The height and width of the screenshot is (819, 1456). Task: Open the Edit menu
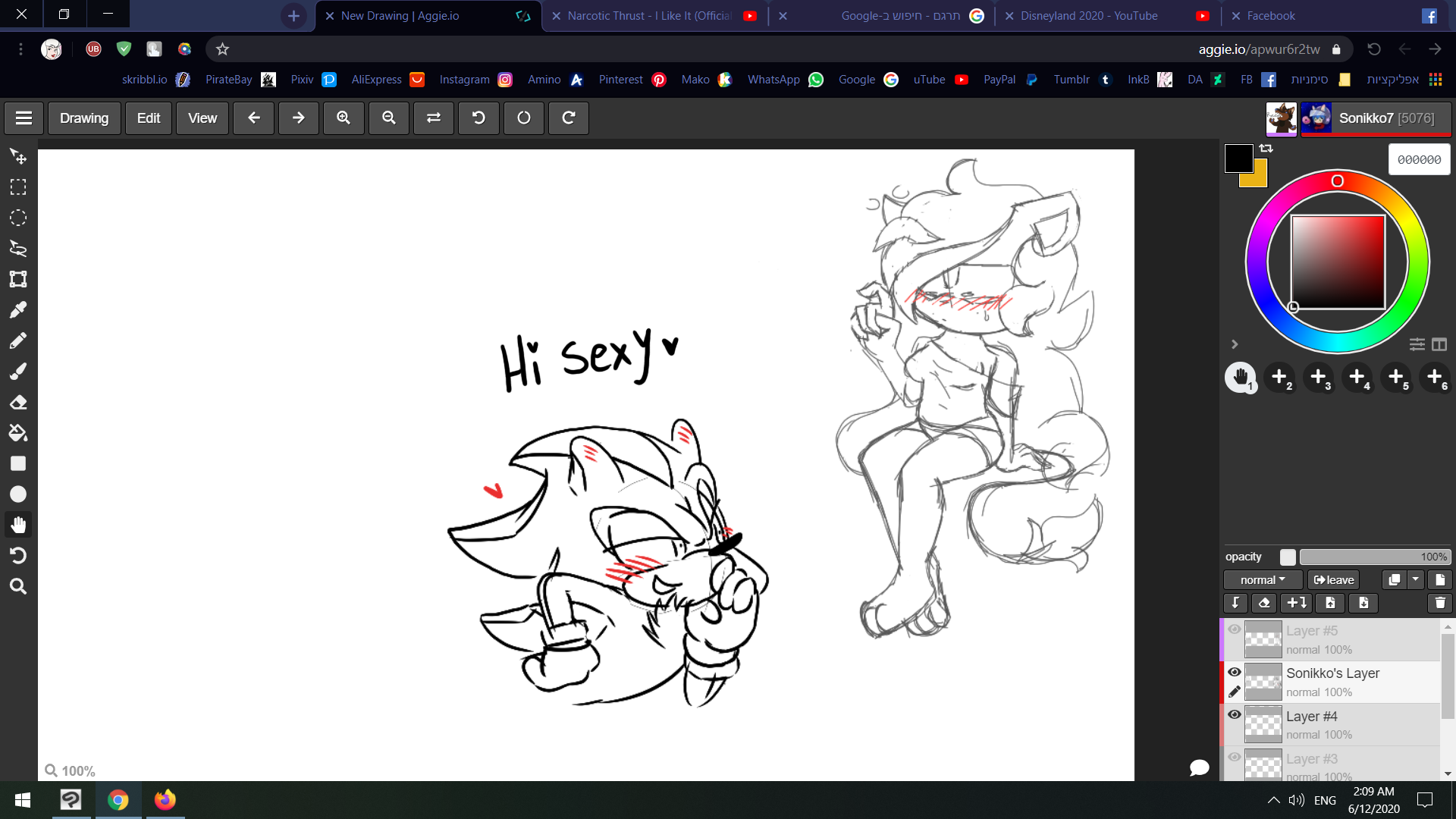coord(148,118)
